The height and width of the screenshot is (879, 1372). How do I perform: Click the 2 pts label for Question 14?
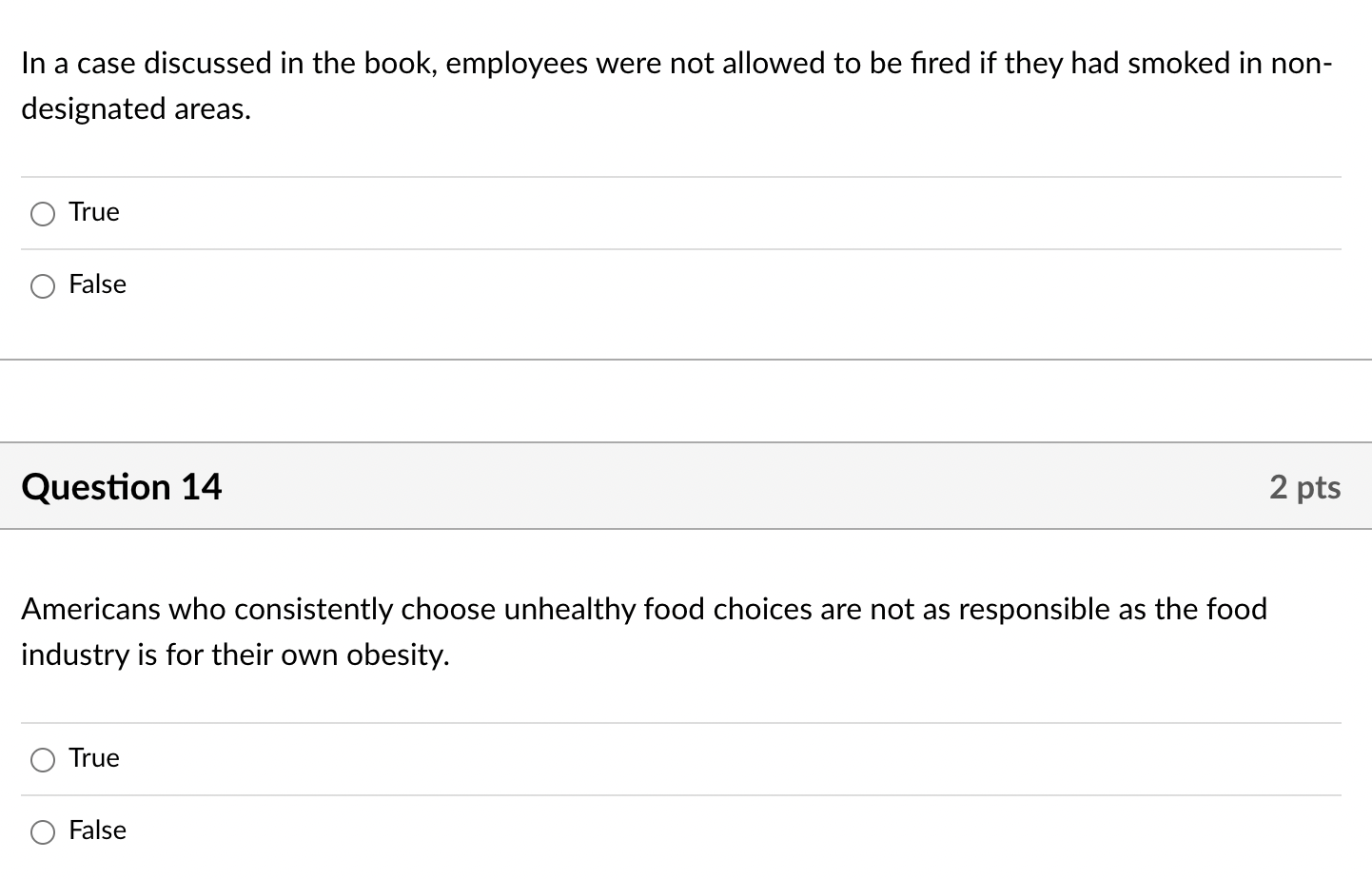pos(1304,486)
